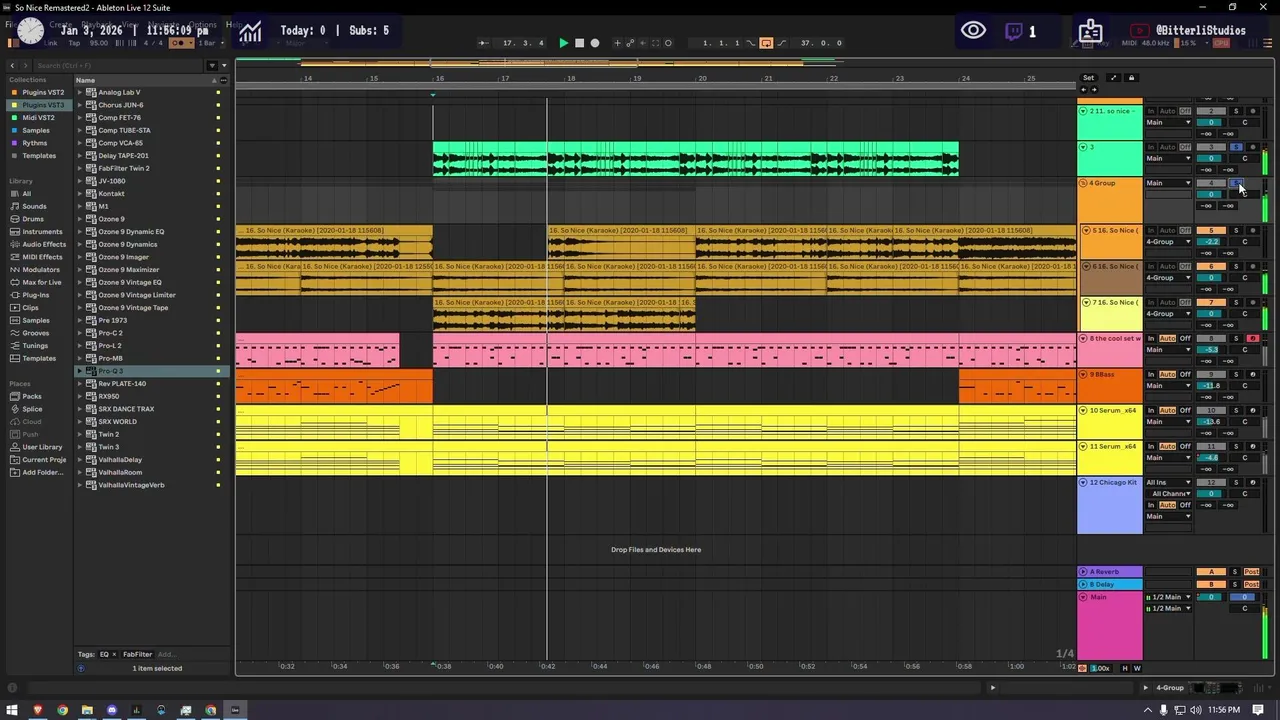
Task: Unfold track 2 11. so nice
Action: pos(1083,111)
